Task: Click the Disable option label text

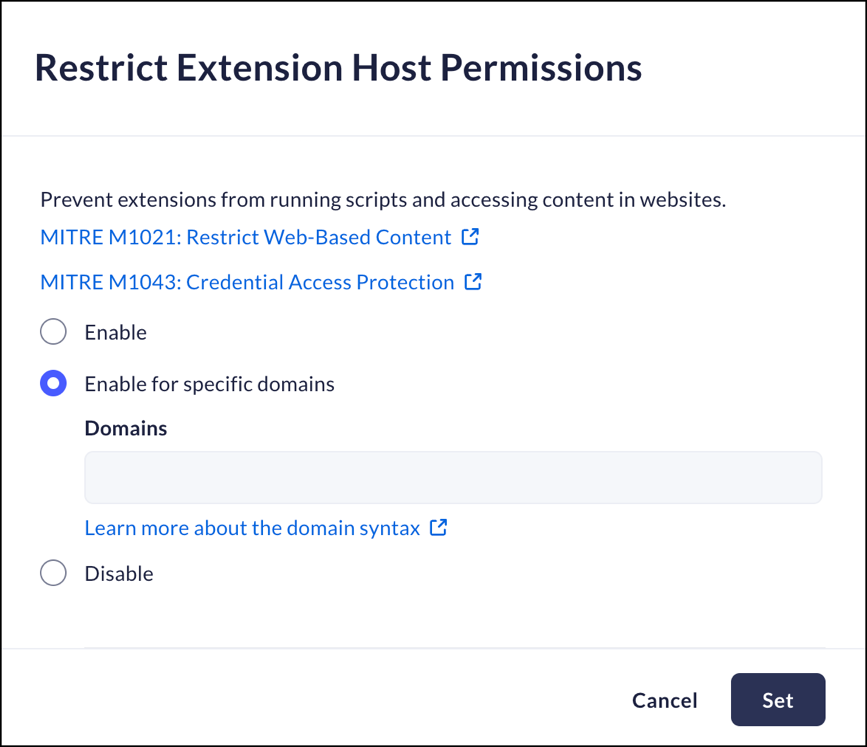Action: pyautogui.click(x=118, y=573)
